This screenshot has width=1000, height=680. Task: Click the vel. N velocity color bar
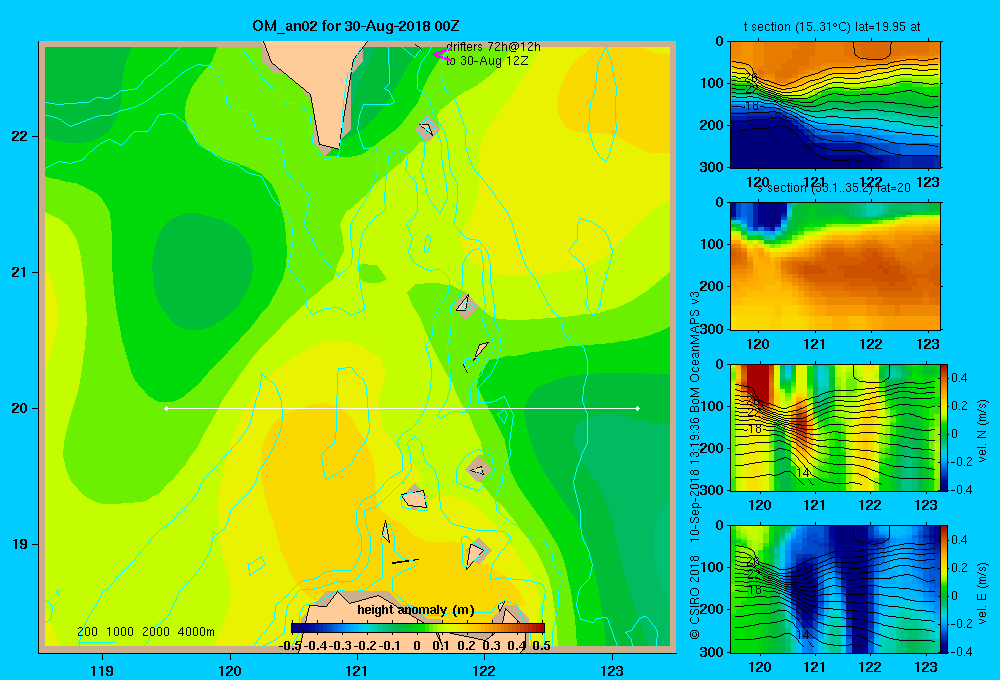point(944,427)
